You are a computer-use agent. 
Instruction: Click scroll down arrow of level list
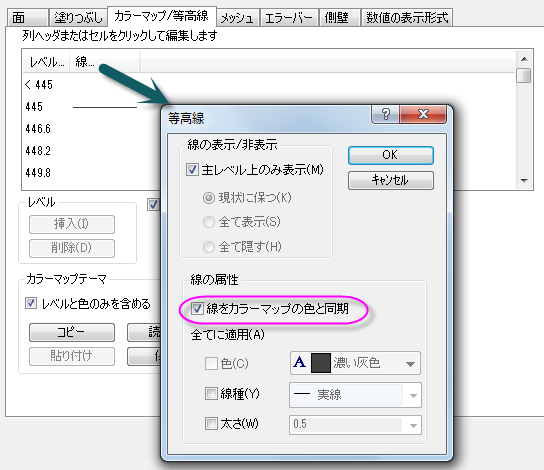pyautogui.click(x=524, y=181)
